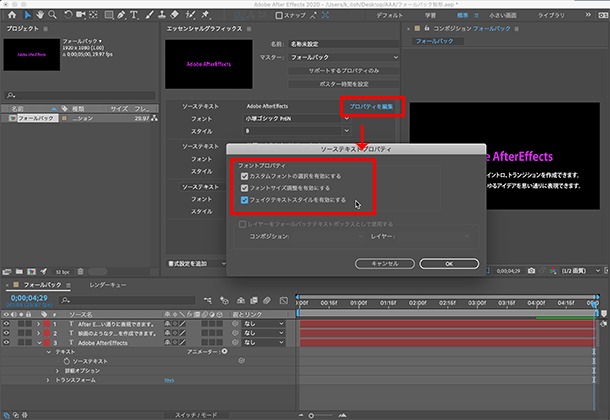The height and width of the screenshot is (420, 610).
Task: Collapse layer 3 Adobe AfterEffects
Action: (39, 343)
